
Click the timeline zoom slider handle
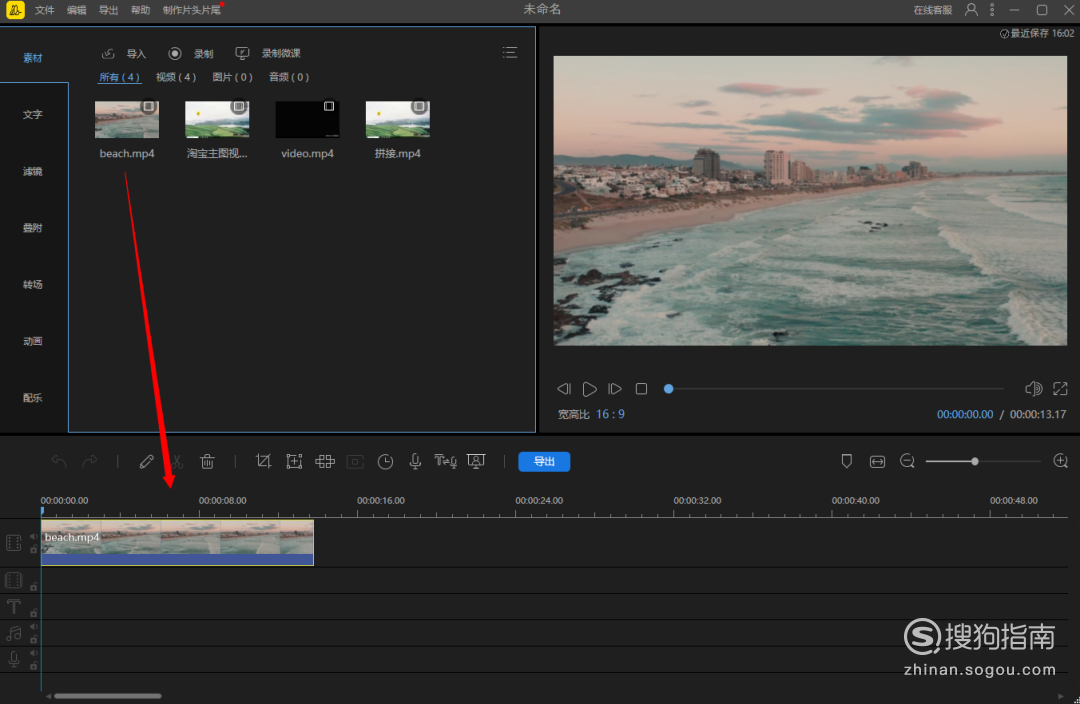pos(975,461)
